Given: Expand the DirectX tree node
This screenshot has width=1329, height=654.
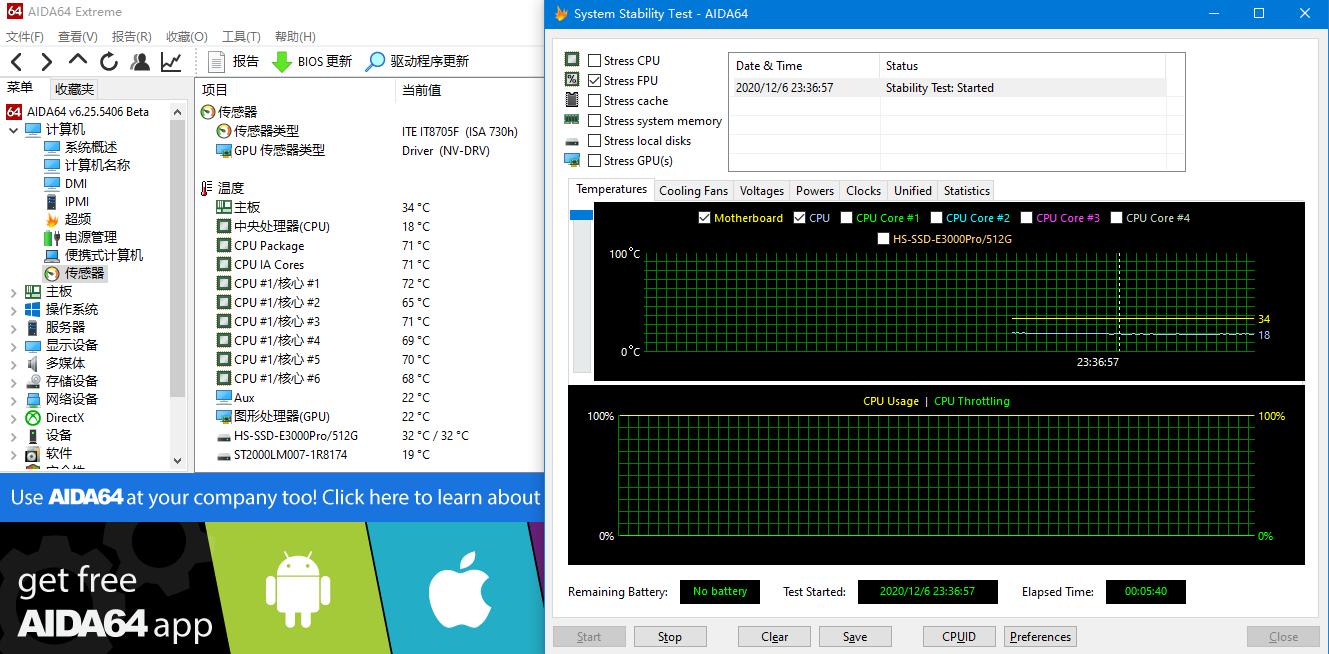Looking at the screenshot, I should 13,417.
